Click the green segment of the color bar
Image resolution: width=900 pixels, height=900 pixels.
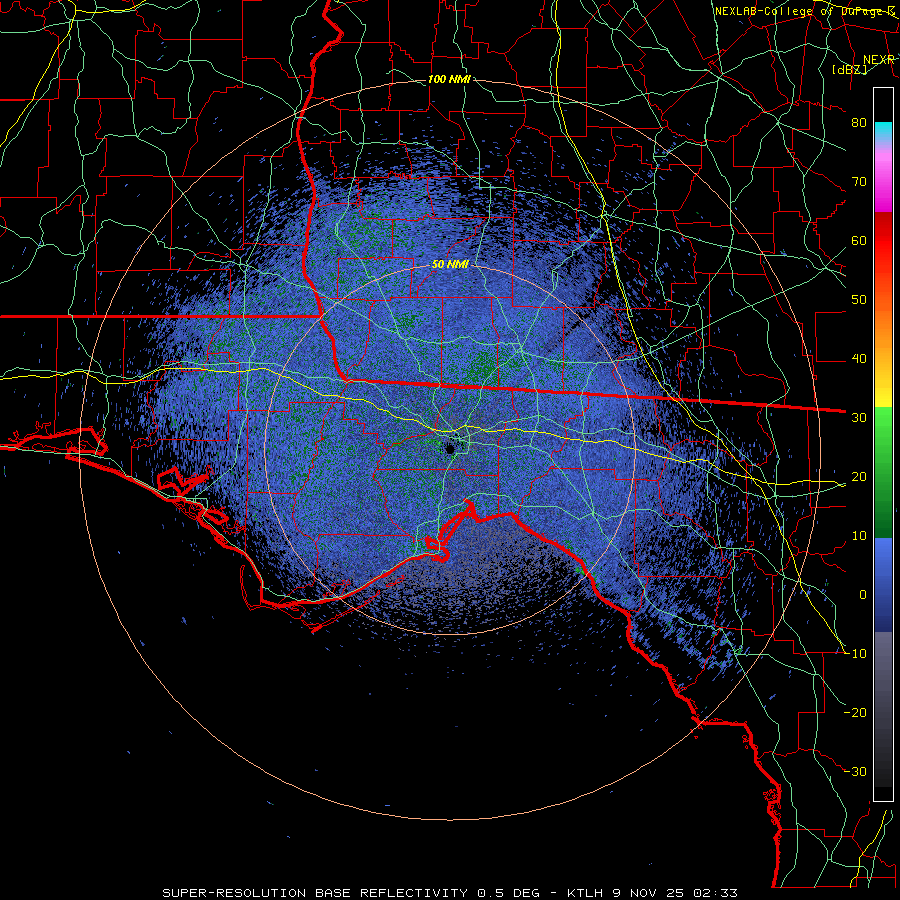point(883,472)
